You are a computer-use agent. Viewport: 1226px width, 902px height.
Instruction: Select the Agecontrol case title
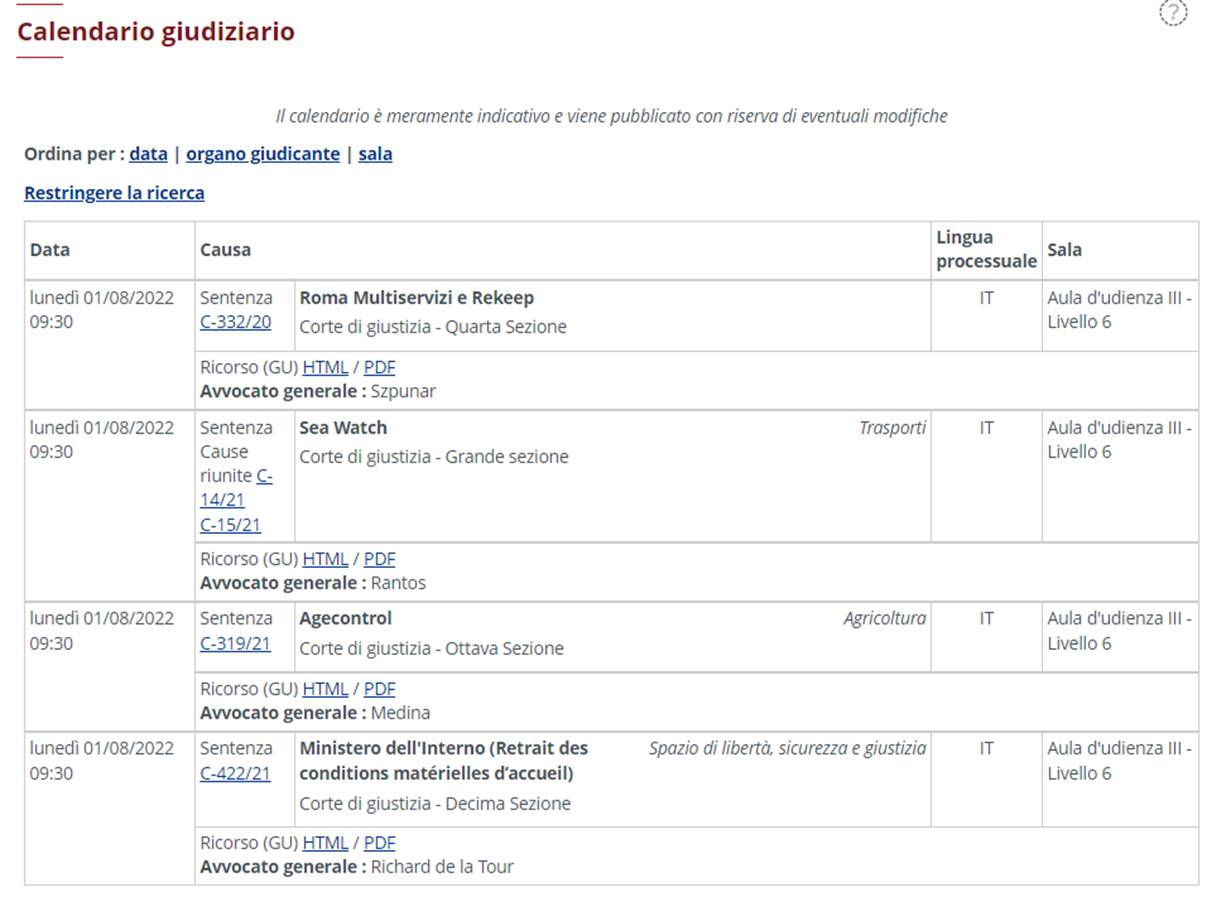346,618
